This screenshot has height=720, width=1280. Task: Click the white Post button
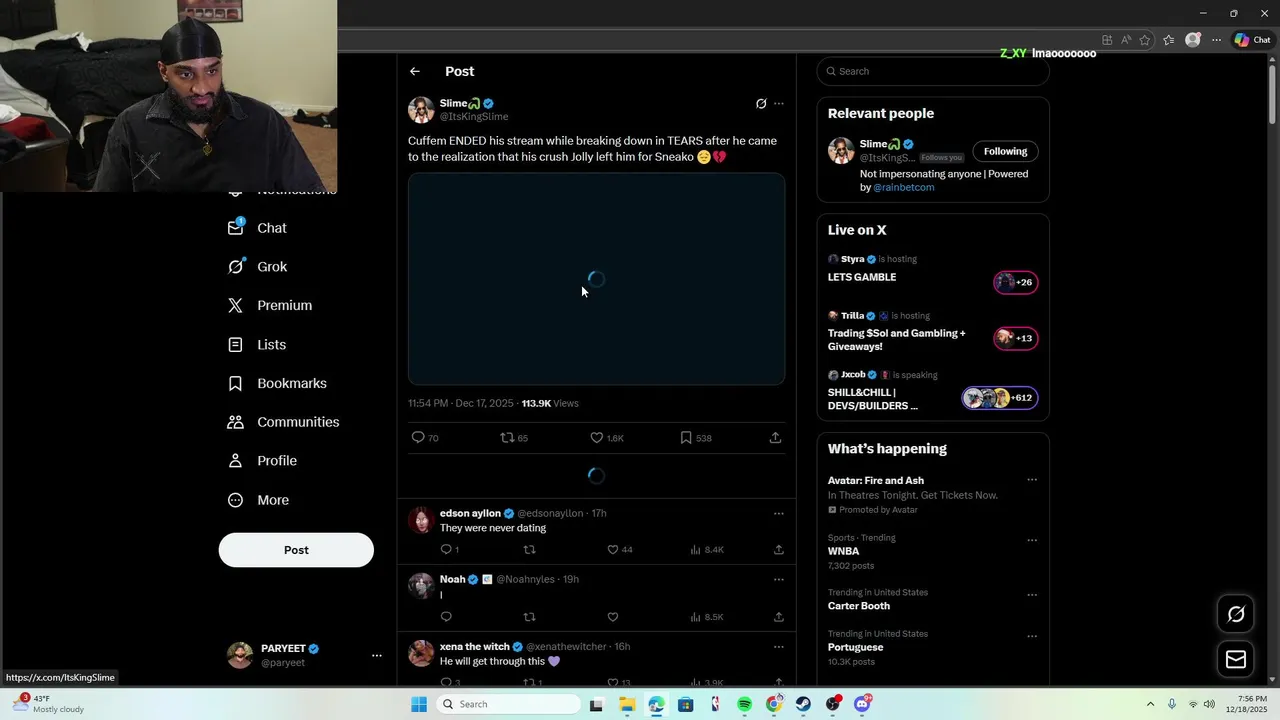(x=296, y=550)
